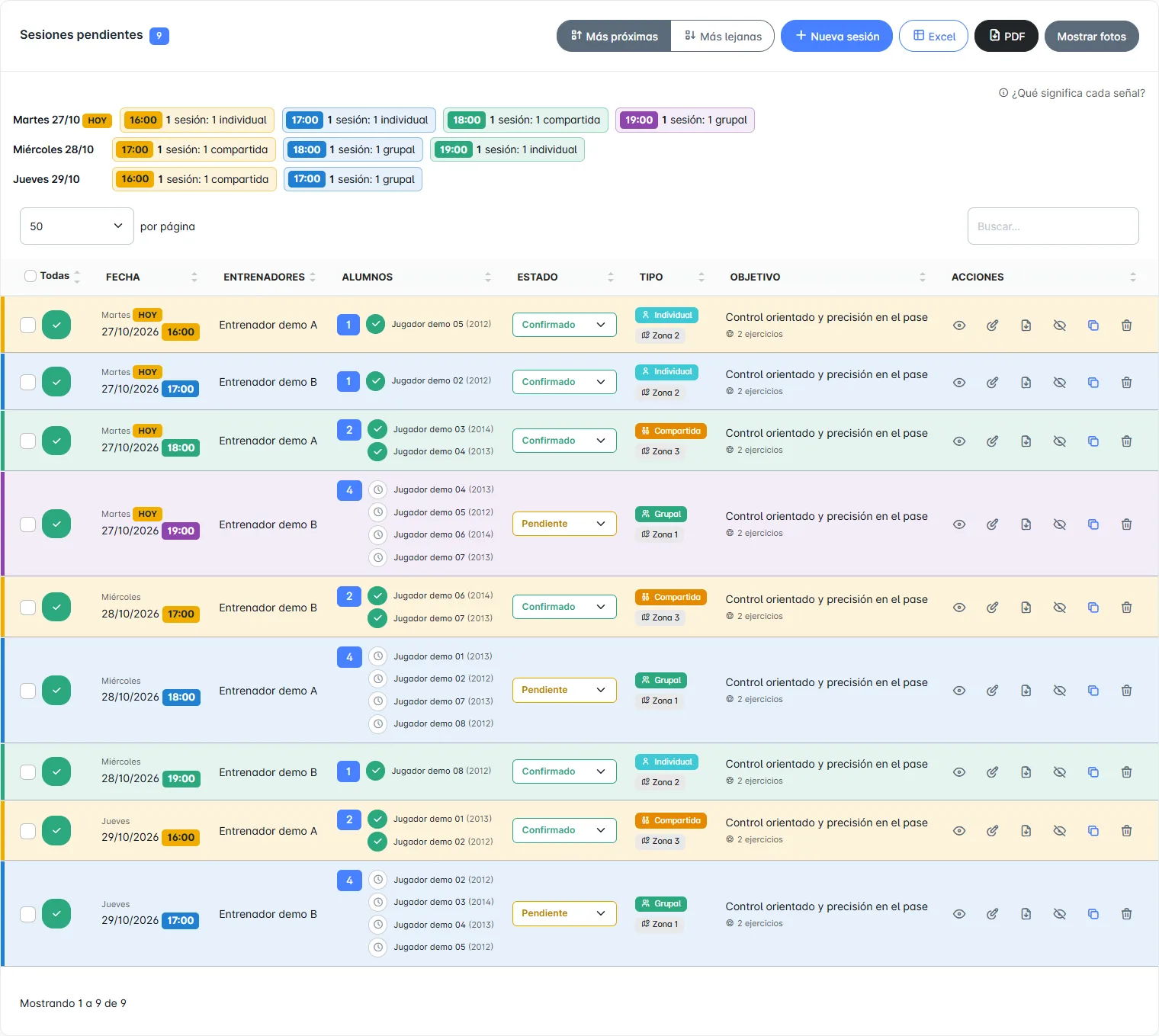This screenshot has width=1159, height=1036.
Task: Delete the 29/10/2026 17:00 session
Action: click(1126, 914)
